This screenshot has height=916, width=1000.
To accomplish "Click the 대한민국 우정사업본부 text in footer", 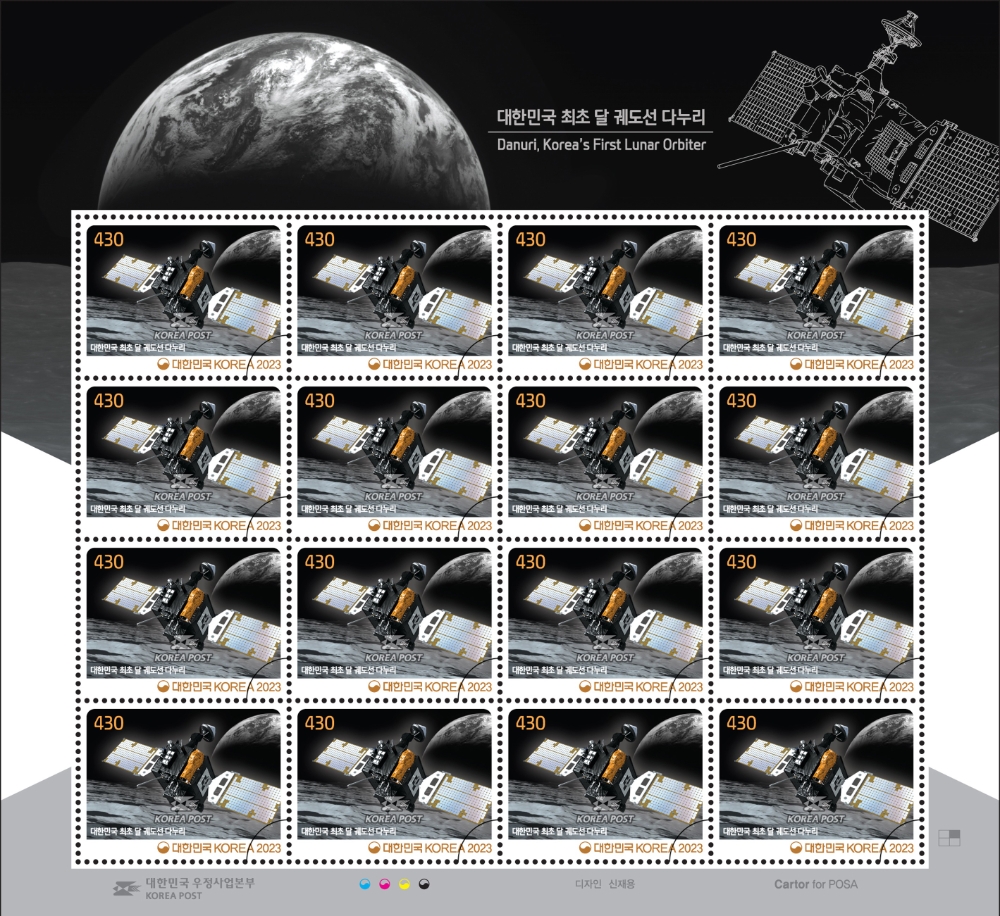I will pyautogui.click(x=200, y=883).
